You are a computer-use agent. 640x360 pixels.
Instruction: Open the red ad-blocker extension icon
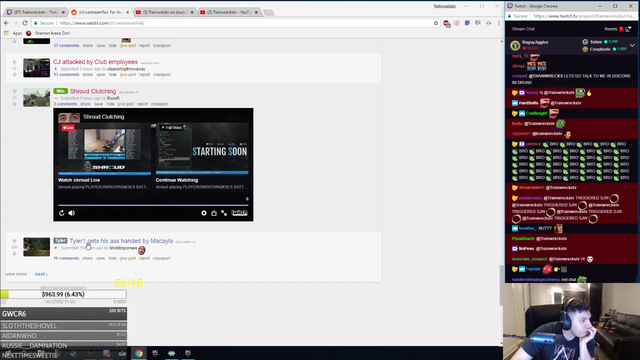[x=447, y=24]
